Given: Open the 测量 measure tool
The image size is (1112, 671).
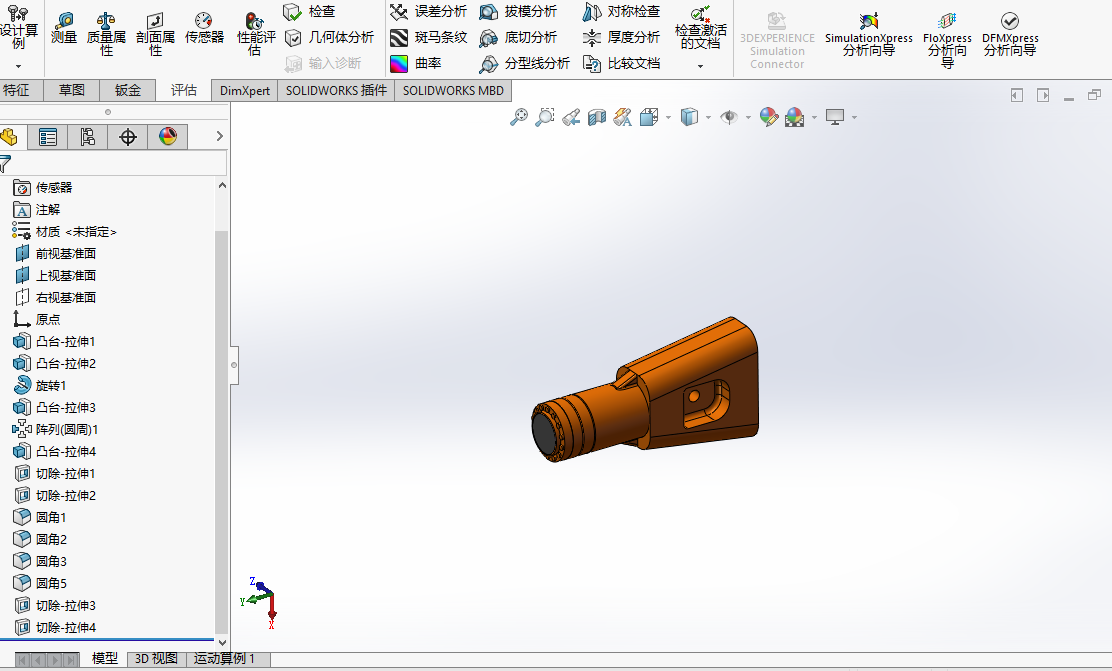Looking at the screenshot, I should pos(64,28).
